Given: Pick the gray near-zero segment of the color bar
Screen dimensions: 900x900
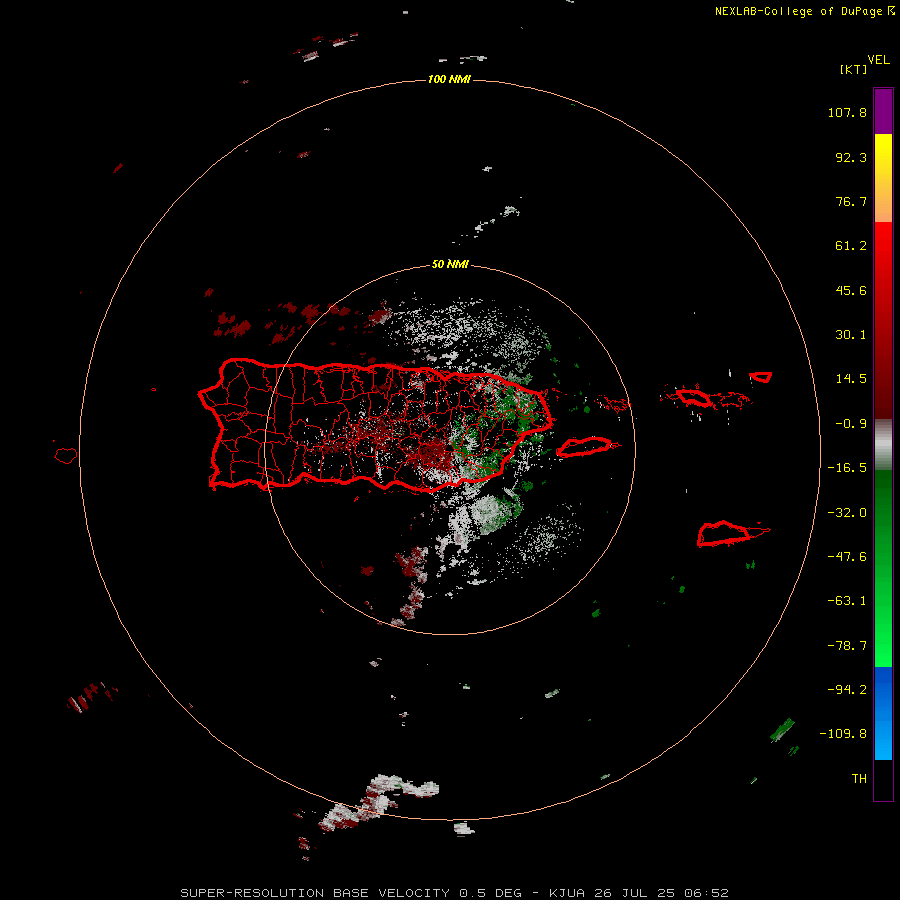Looking at the screenshot, I should point(883,445).
